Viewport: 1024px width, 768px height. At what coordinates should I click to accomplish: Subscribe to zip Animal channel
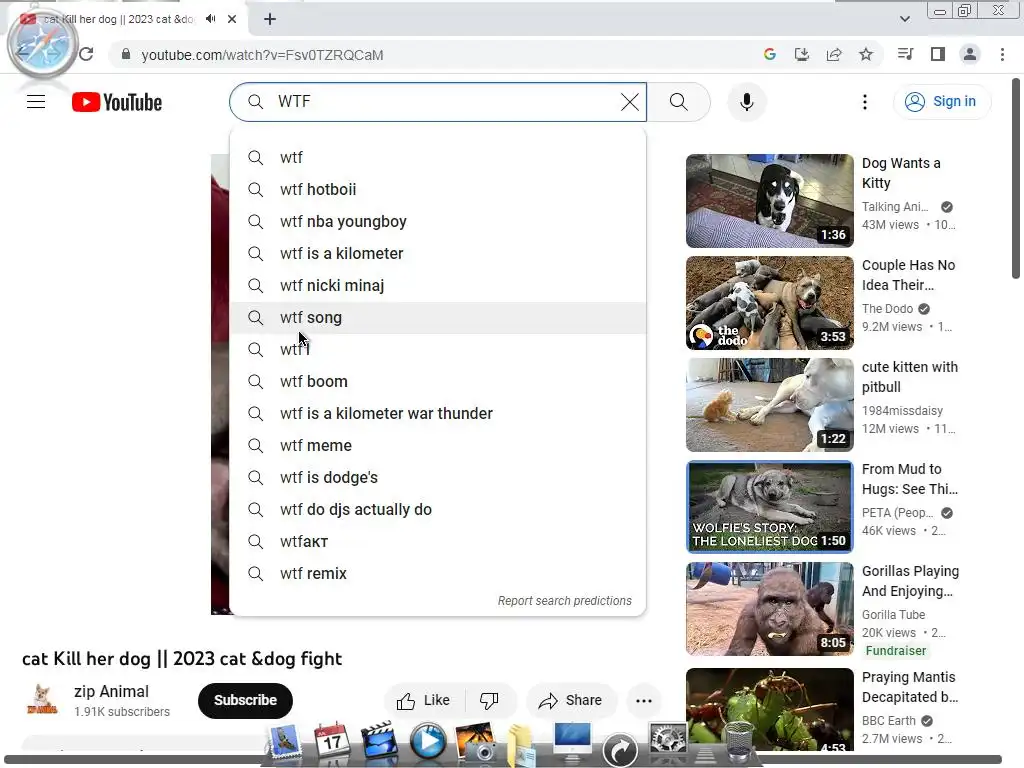click(246, 700)
